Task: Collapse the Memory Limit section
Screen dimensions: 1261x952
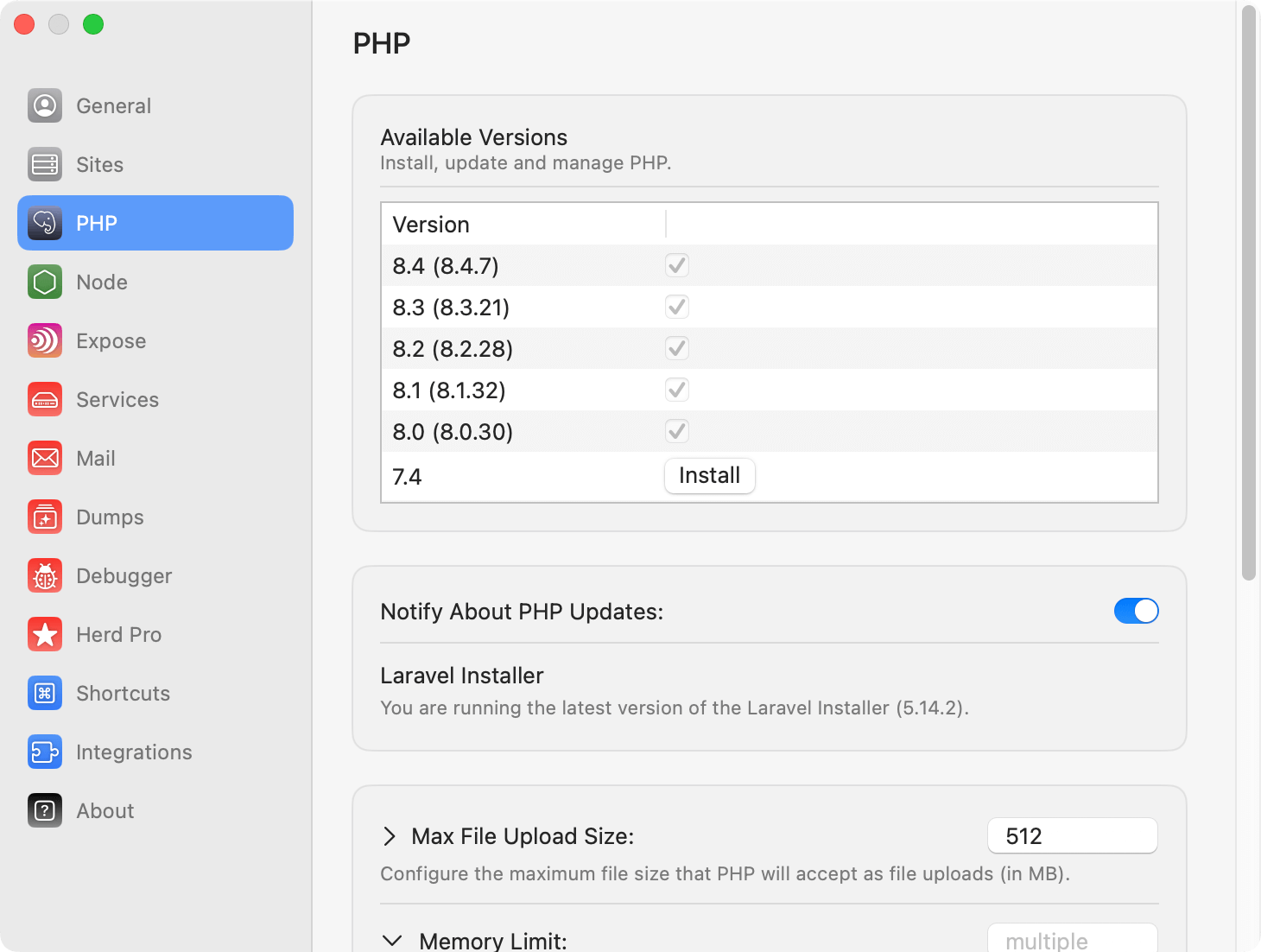Action: coord(392,941)
